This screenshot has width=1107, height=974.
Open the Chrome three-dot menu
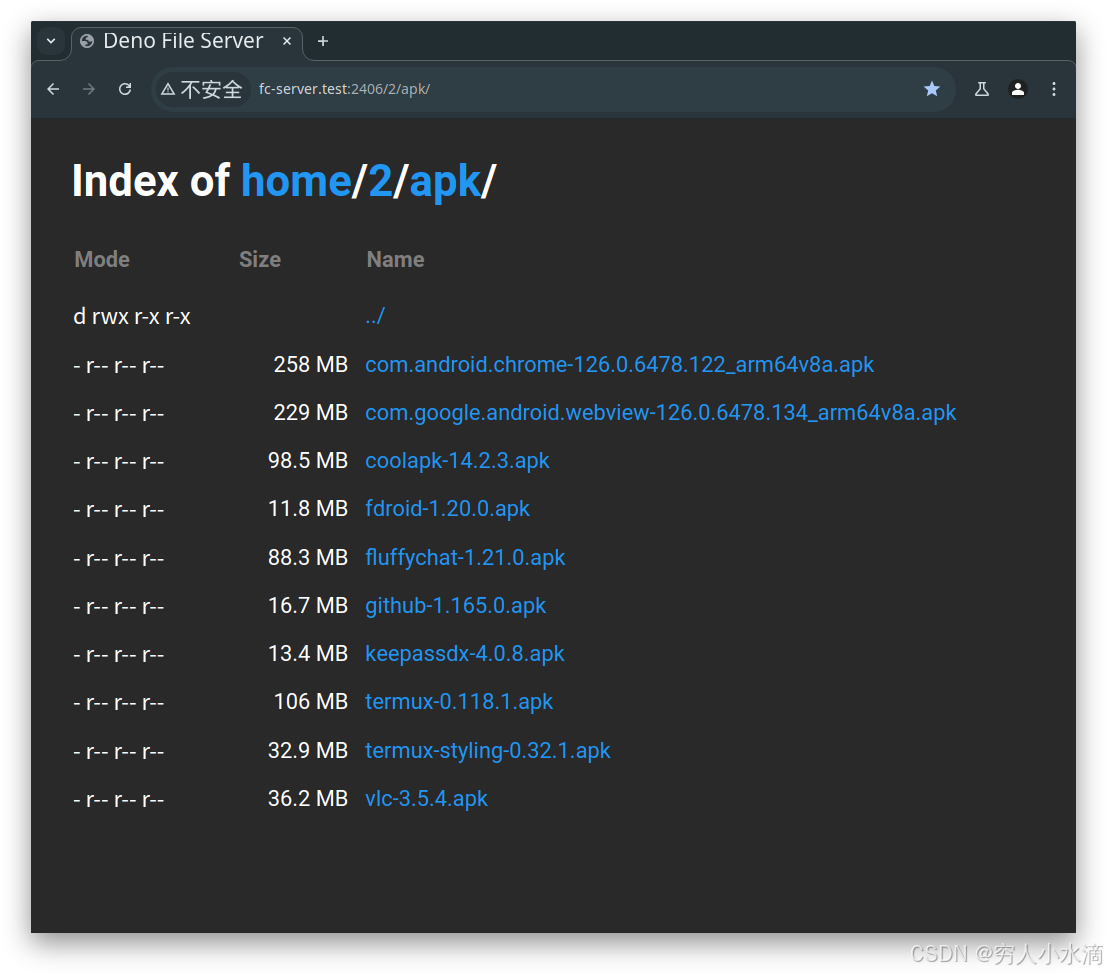point(1053,89)
